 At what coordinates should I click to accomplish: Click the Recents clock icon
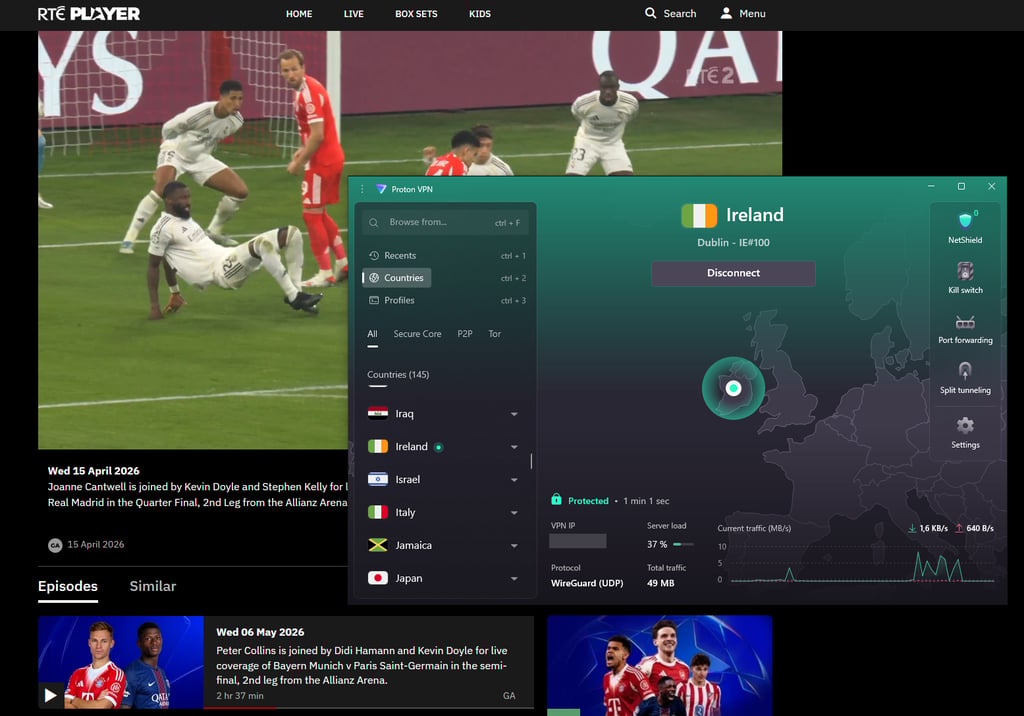374,255
